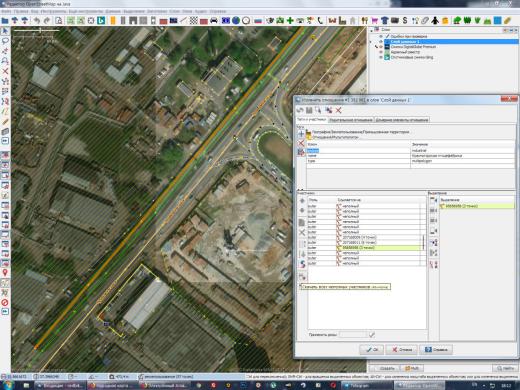Click the top selection-panel add icon
Screen dimensions: 520x390
pyautogui.click(x=434, y=200)
